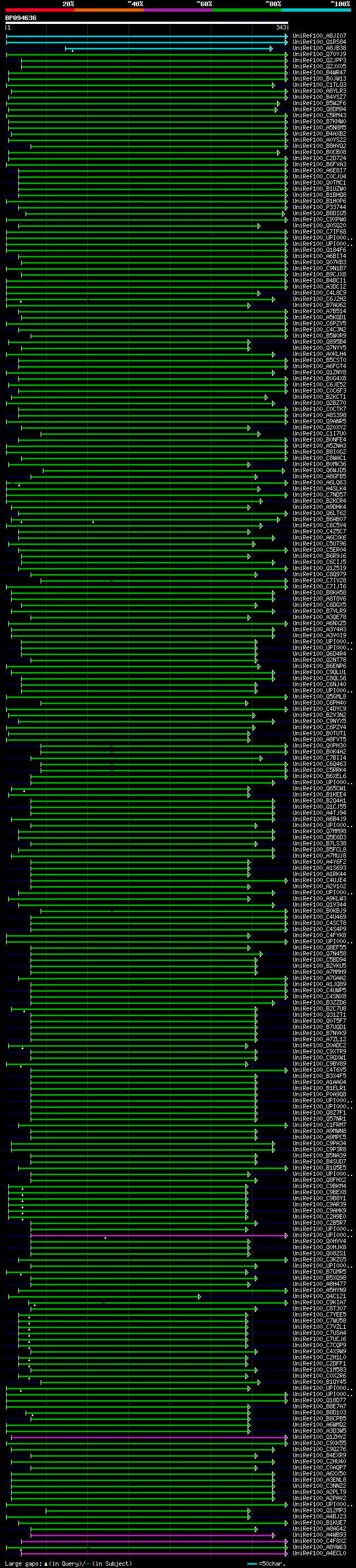Image resolution: width=356 pixels, height=1568 pixels.
Task: Click the UniRef100_A0YS22 label
Action: click(x=319, y=140)
